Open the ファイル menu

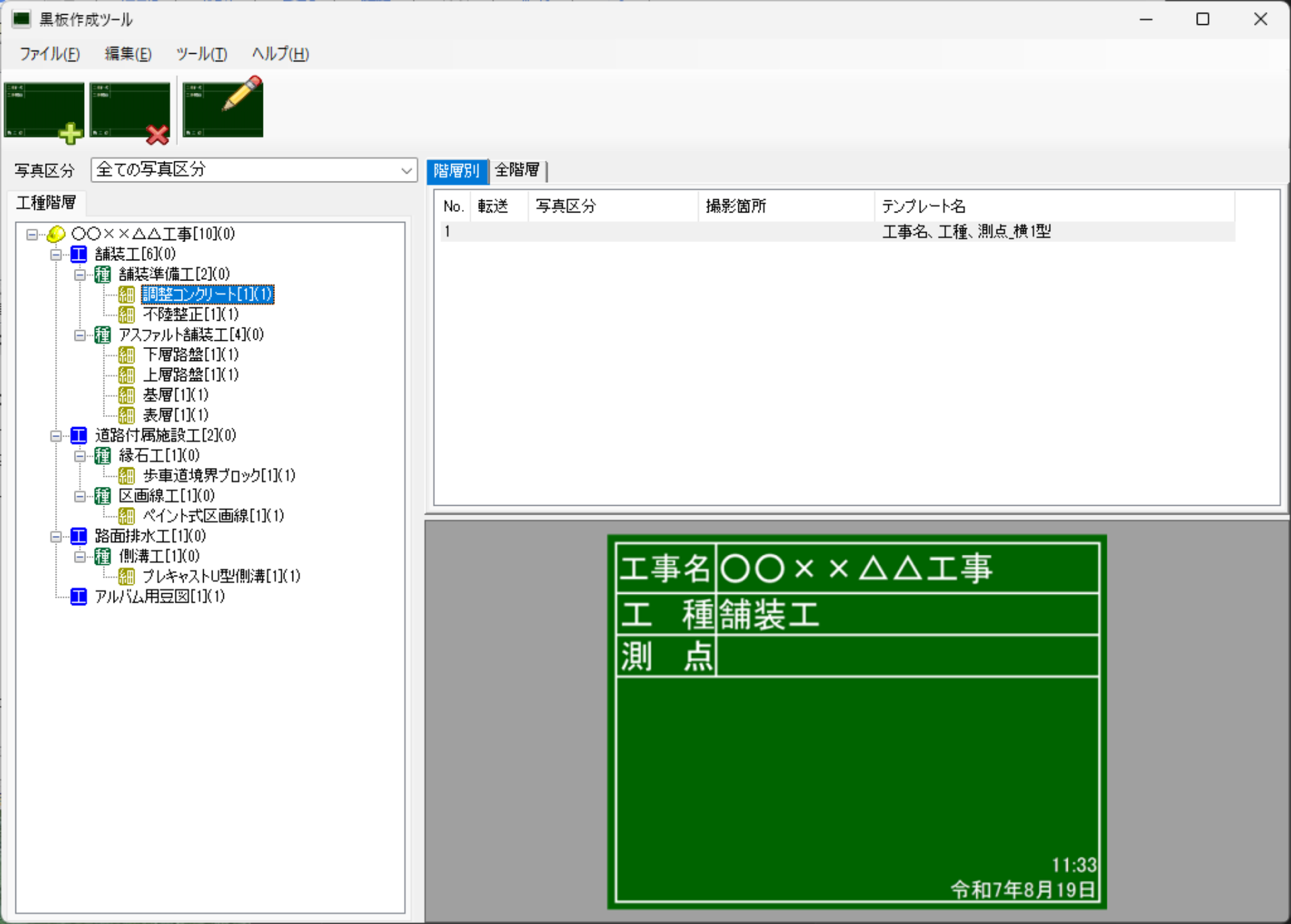(x=48, y=54)
